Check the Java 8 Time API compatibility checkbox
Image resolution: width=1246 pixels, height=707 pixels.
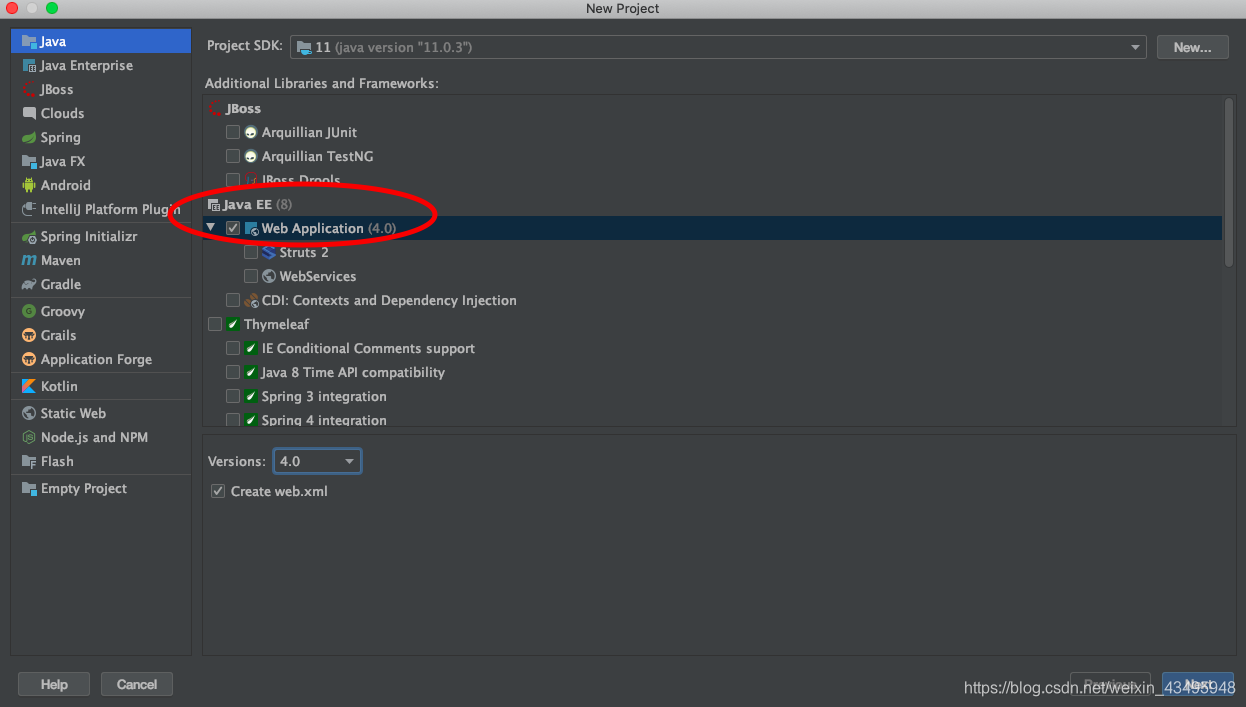pos(233,373)
